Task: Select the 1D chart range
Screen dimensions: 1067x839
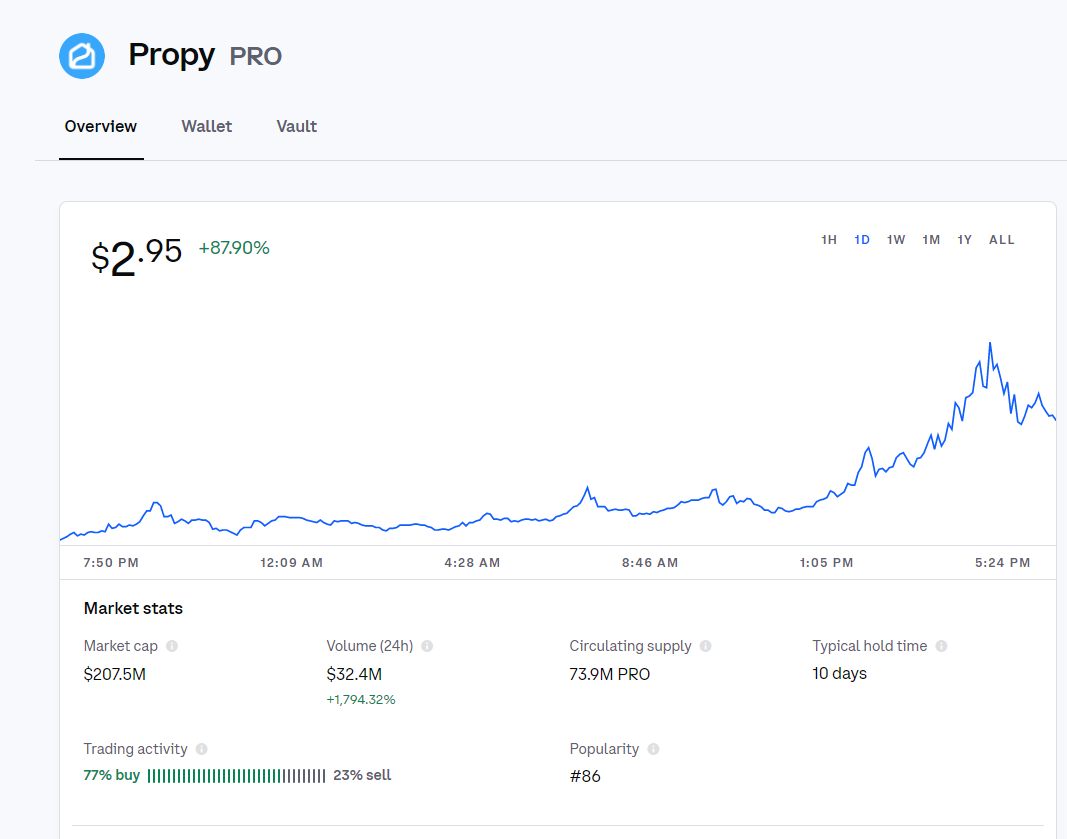Action: (x=862, y=240)
